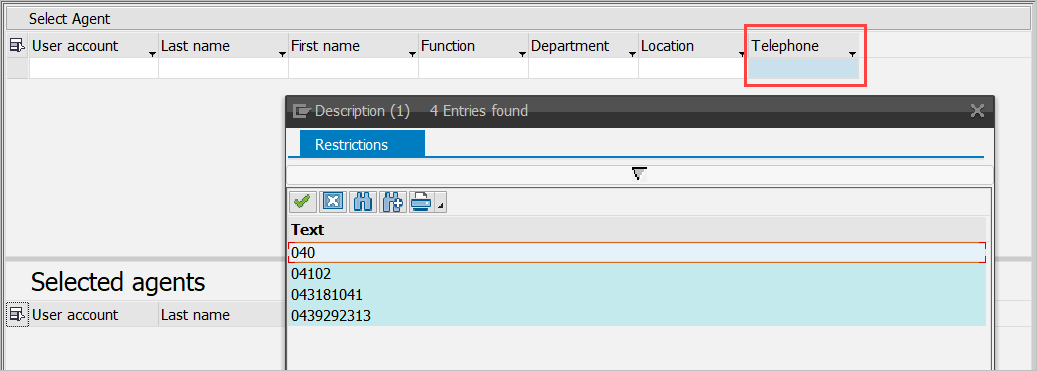Open the User account column dropdown in Select Agent
This screenshot has width=1037, height=371.
coord(153,54)
